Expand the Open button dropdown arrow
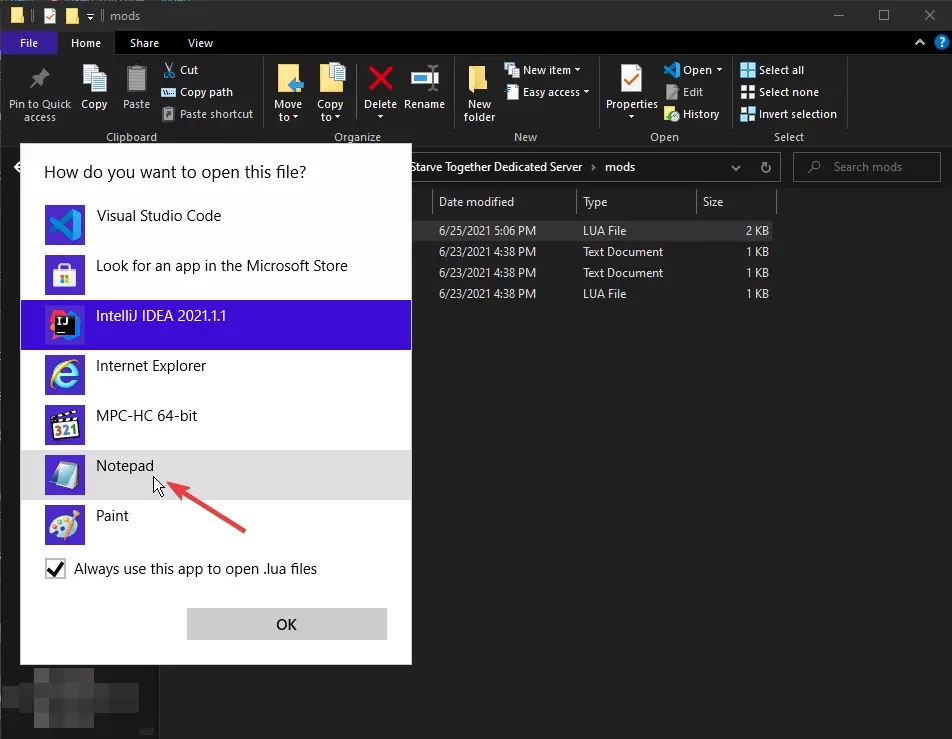 pos(719,70)
